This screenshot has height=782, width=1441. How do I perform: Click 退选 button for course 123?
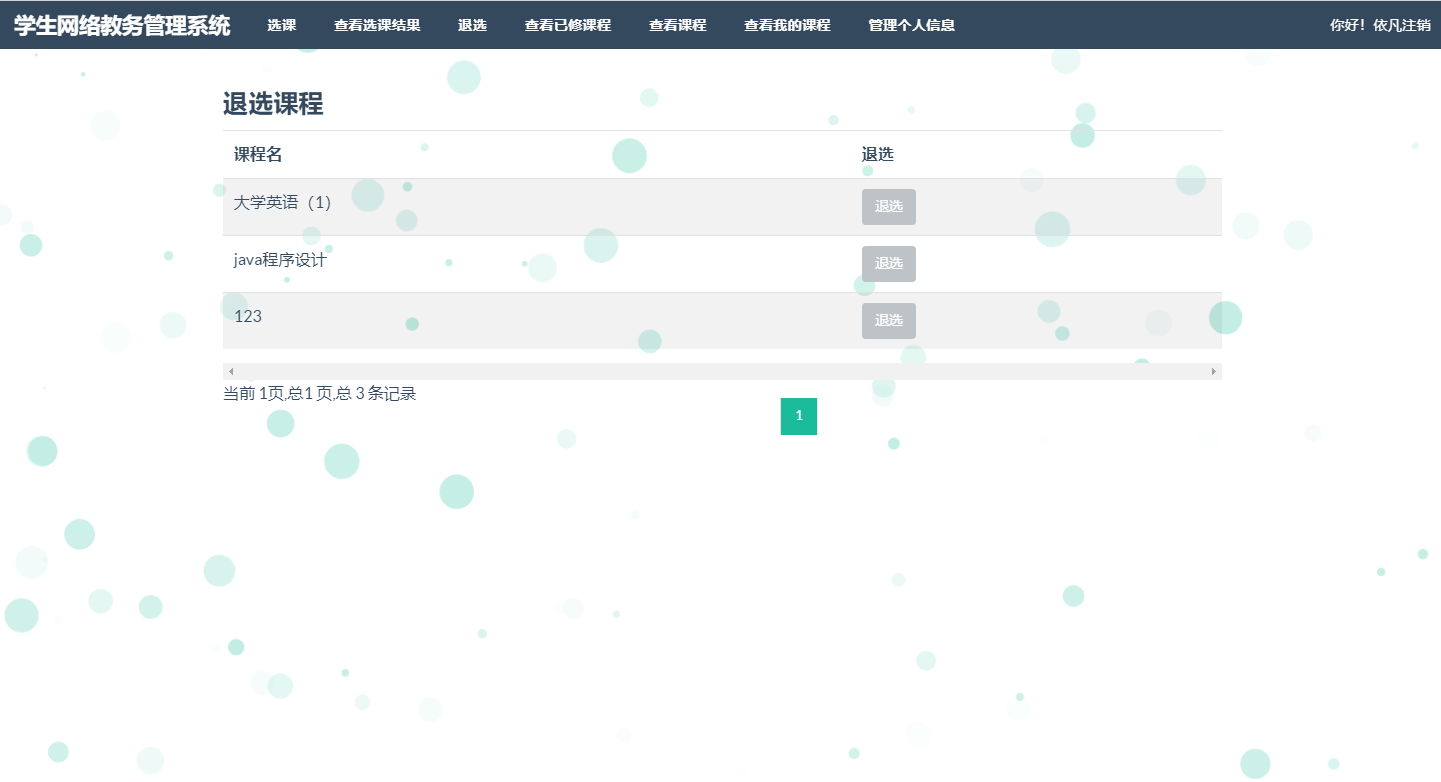click(888, 320)
